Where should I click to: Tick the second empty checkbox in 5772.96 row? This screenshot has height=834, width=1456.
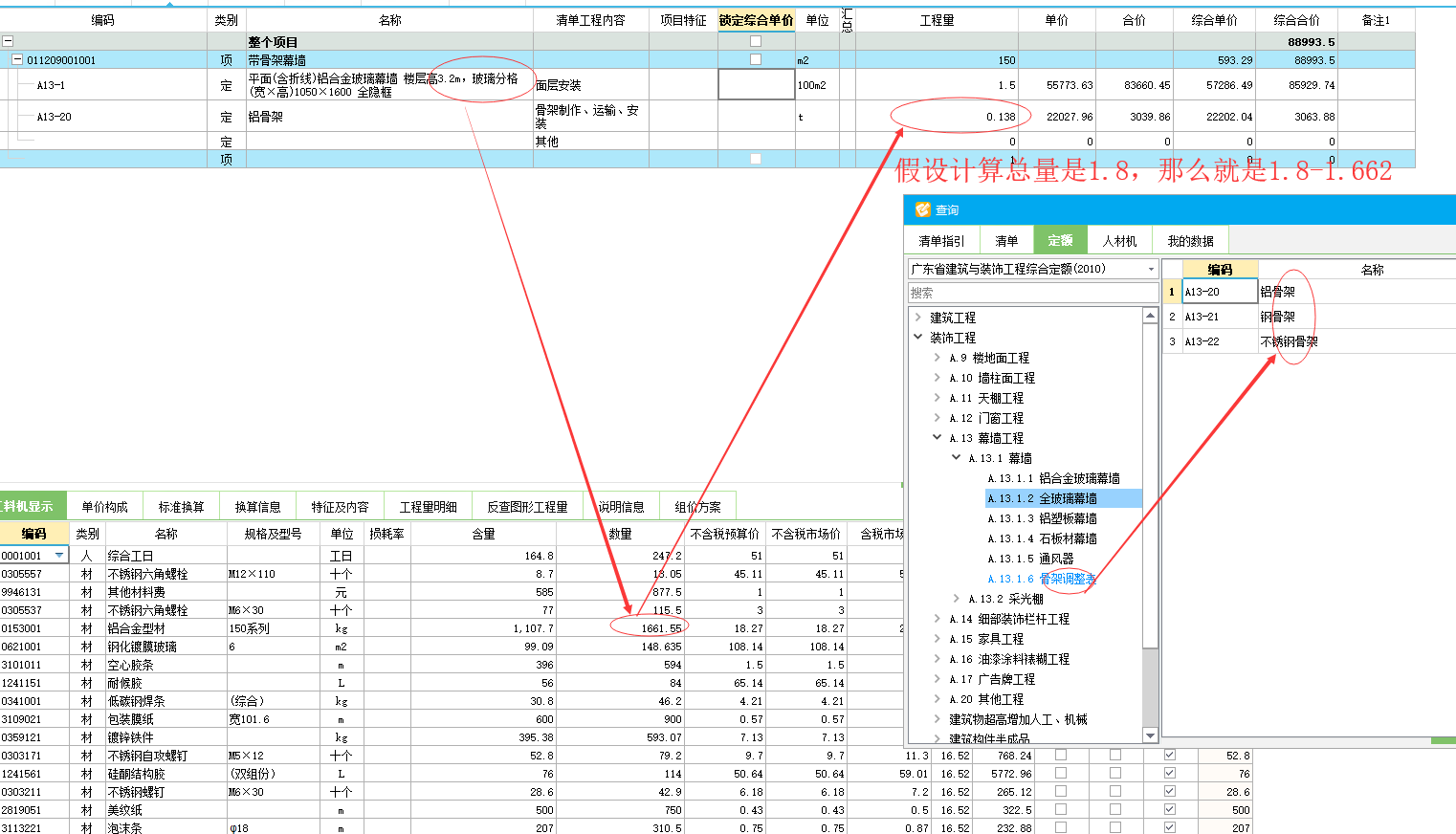point(1115,774)
